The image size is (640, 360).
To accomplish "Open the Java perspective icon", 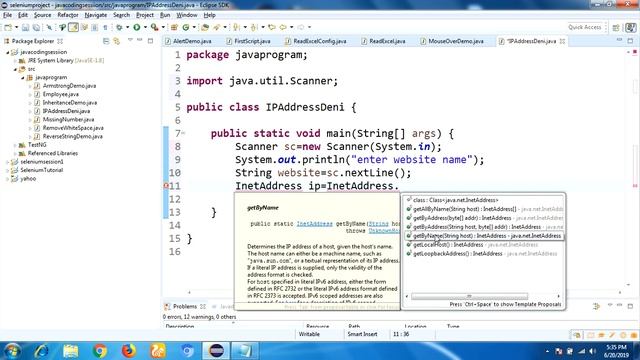I will [x=631, y=27].
